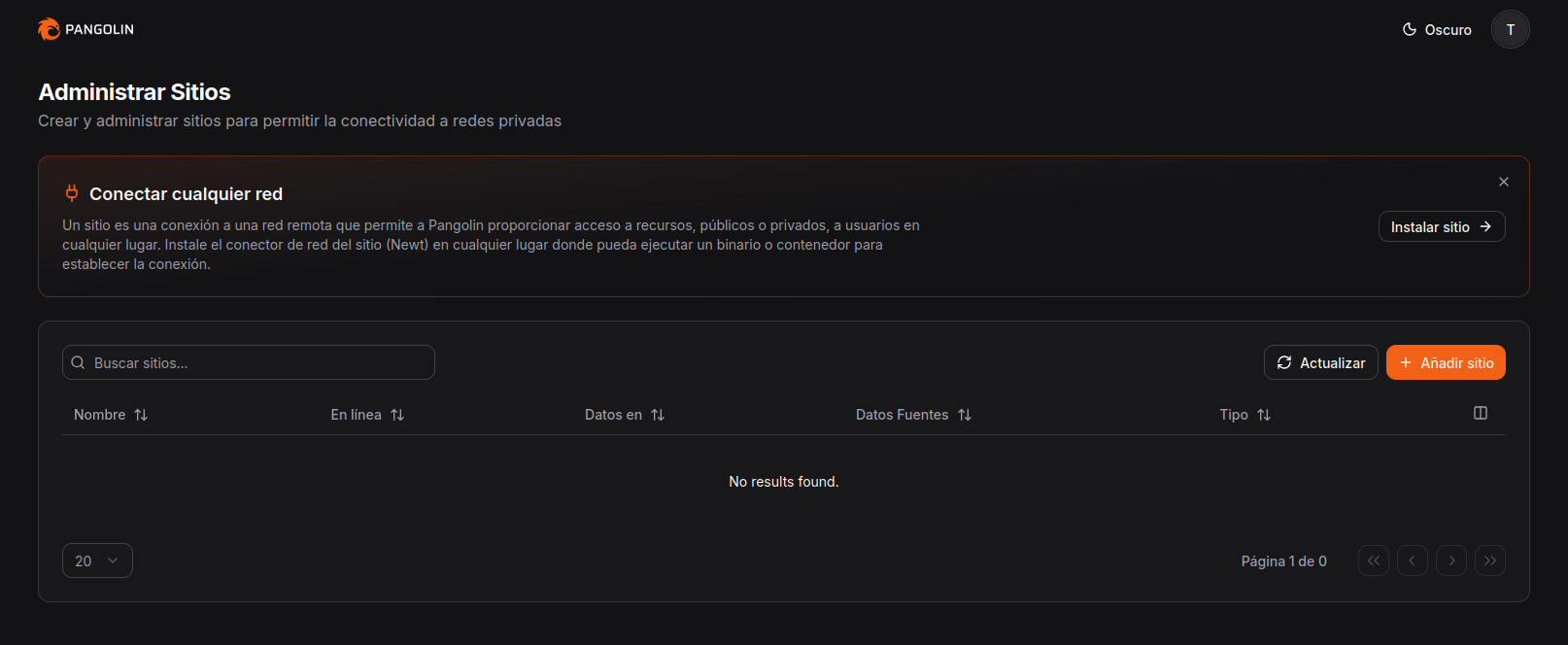Click the Pangolin logo icon

pyautogui.click(x=49, y=29)
